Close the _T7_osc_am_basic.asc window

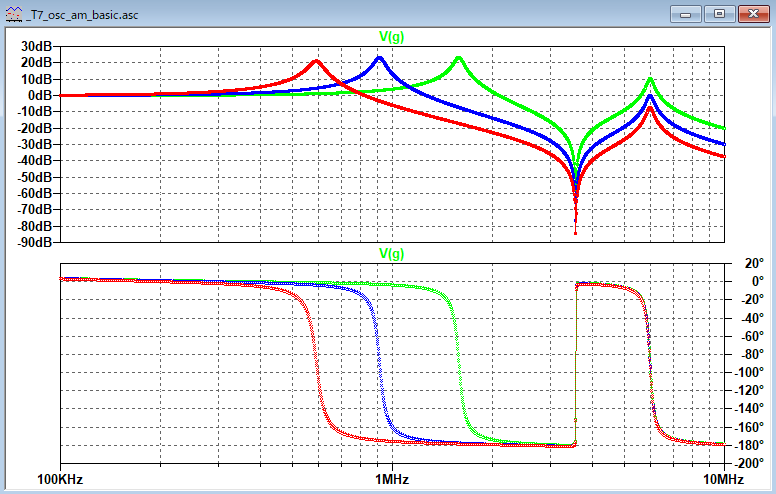(753, 14)
